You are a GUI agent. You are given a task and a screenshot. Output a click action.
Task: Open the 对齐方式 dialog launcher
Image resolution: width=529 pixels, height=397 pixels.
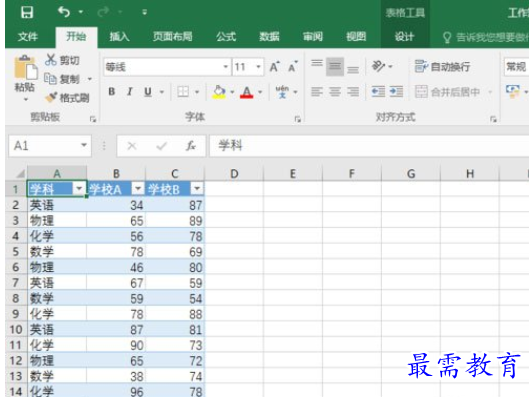pos(493,119)
